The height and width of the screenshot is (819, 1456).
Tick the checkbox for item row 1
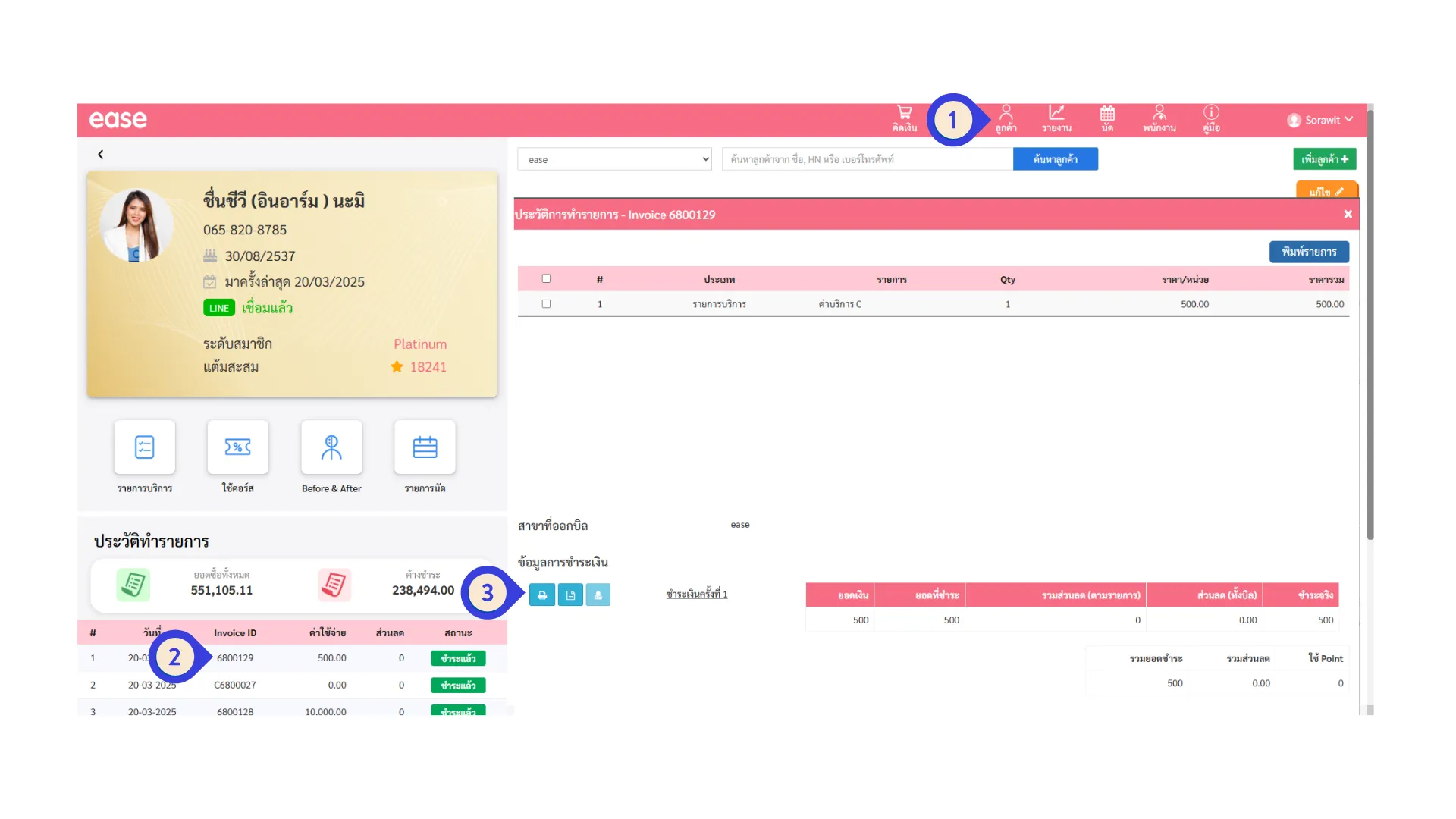coord(546,304)
